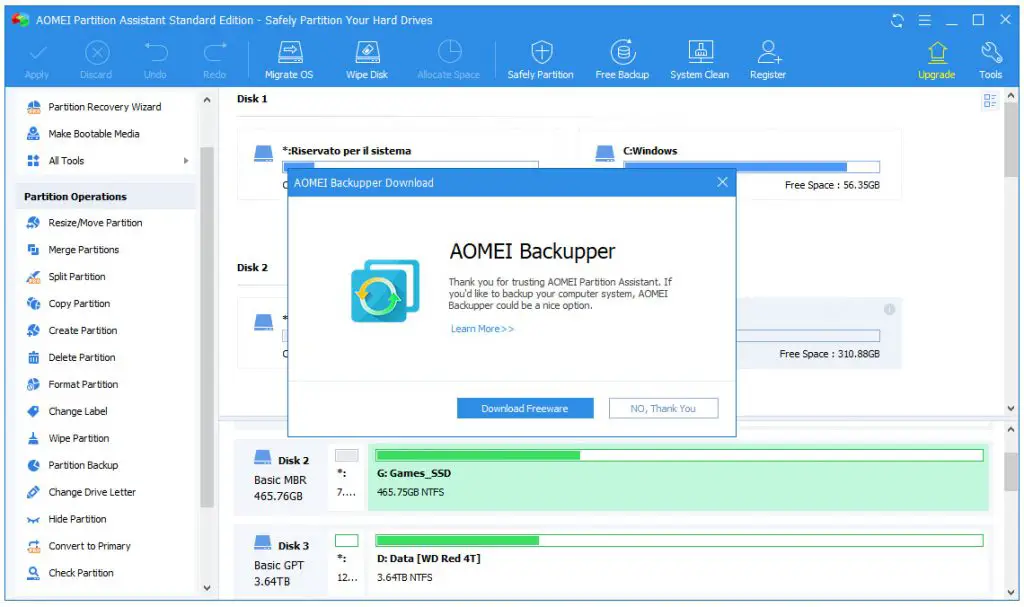
Task: Click the refresh icon in title bar
Action: pyautogui.click(x=897, y=20)
